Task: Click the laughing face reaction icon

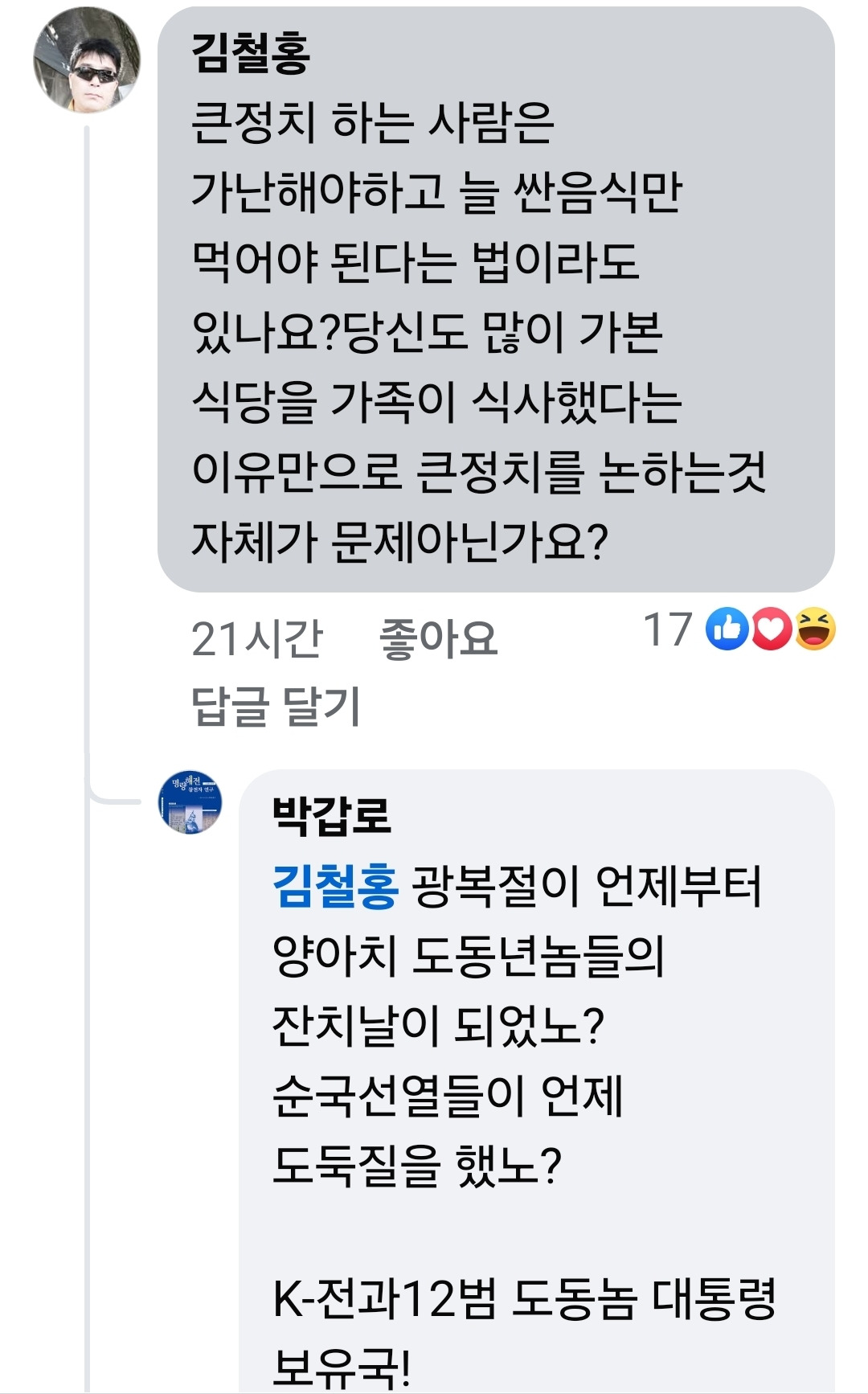Action: pos(815,629)
